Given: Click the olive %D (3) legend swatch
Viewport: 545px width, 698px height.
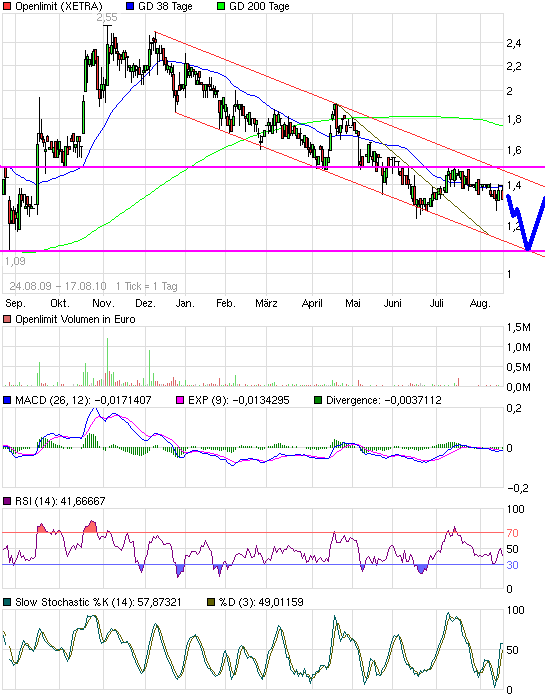Looking at the screenshot, I should (x=211, y=602).
